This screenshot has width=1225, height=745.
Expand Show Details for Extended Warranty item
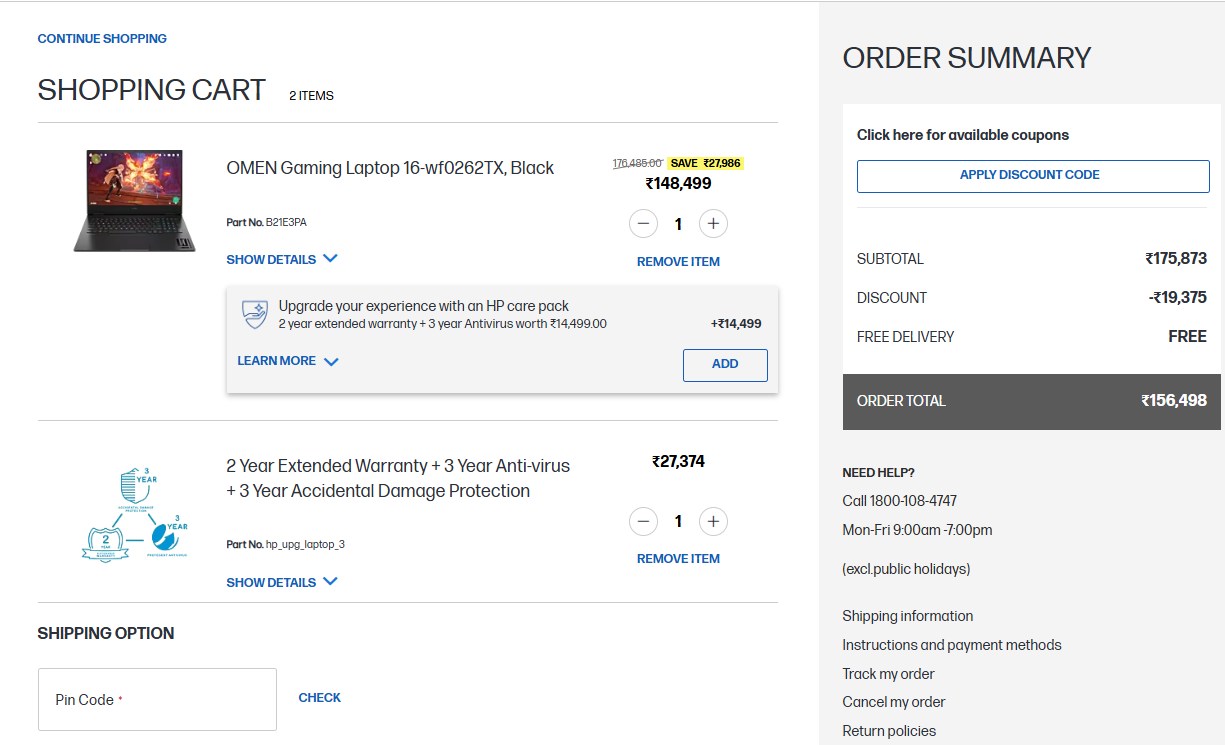coord(281,582)
